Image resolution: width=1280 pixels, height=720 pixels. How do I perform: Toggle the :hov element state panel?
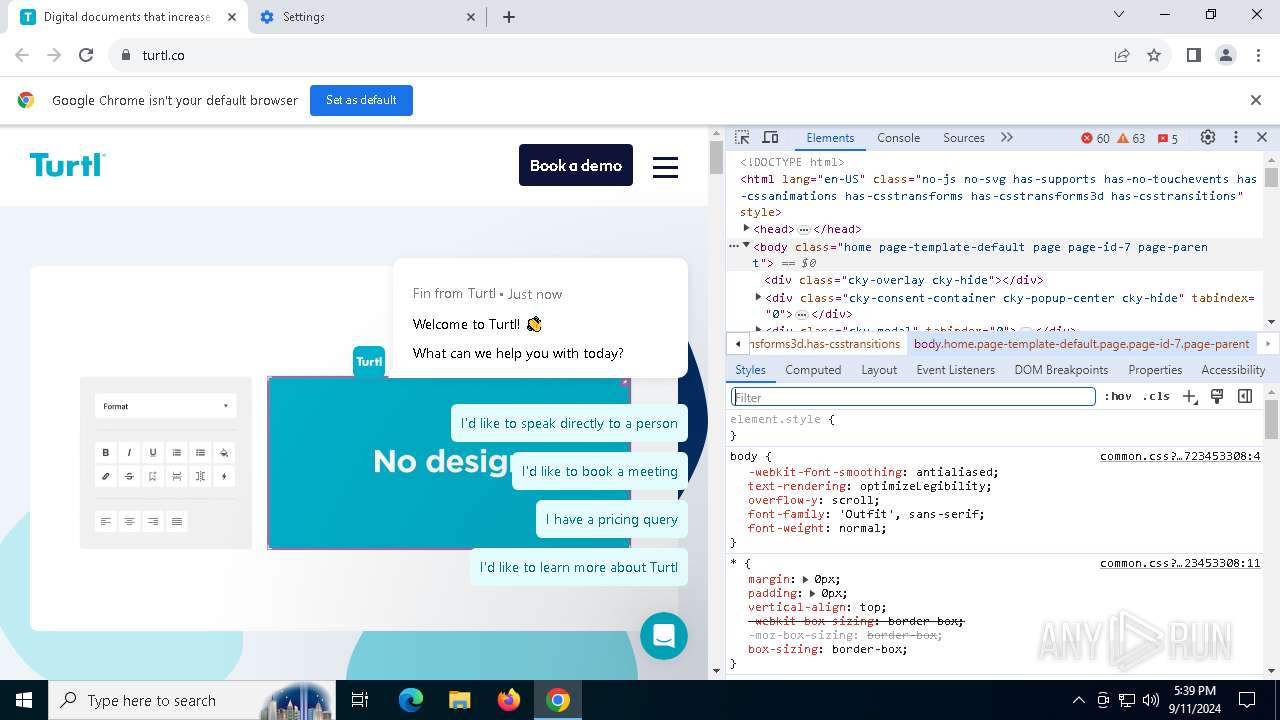tap(1118, 397)
